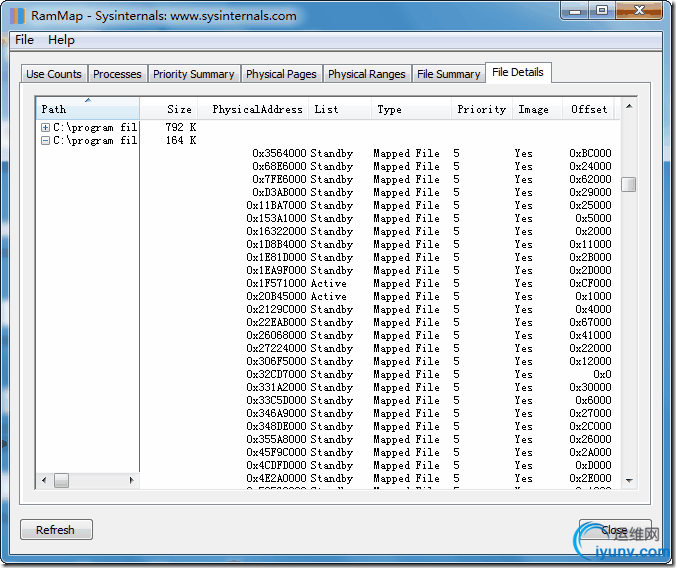This screenshot has width=676, height=568.
Task: Click the vertical scrollbar up arrow
Action: point(629,106)
